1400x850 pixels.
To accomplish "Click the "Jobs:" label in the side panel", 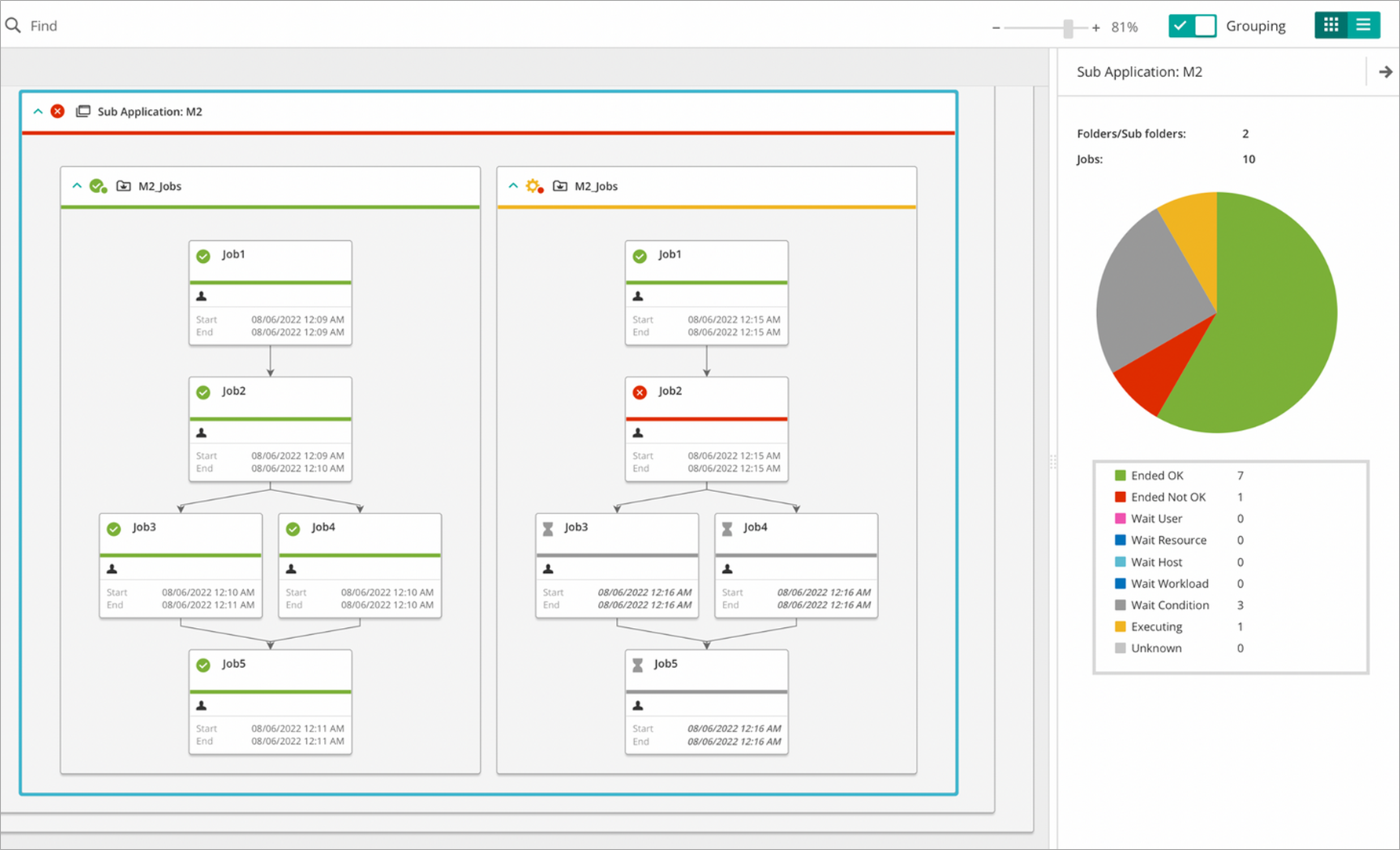I will point(1090,159).
